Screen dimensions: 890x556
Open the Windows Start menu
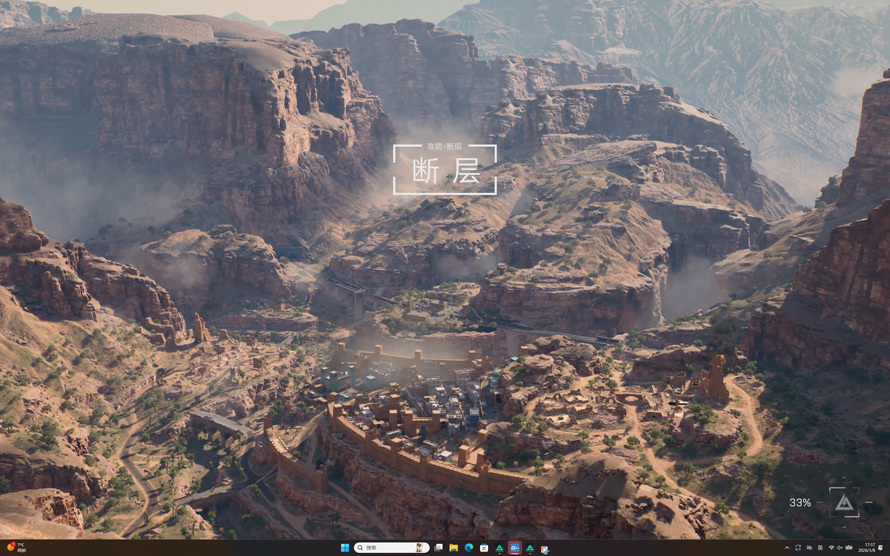(x=345, y=548)
